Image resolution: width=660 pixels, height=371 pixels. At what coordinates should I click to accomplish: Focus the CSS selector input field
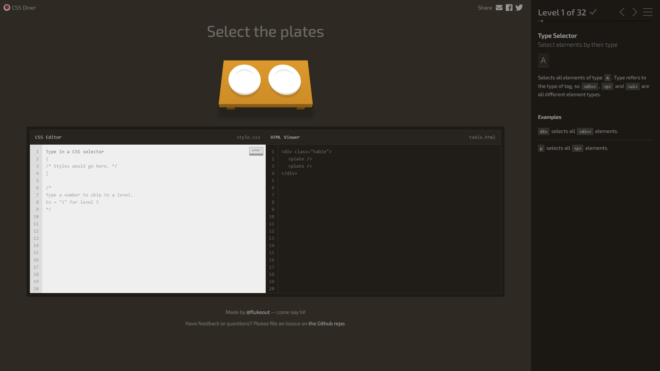145,152
